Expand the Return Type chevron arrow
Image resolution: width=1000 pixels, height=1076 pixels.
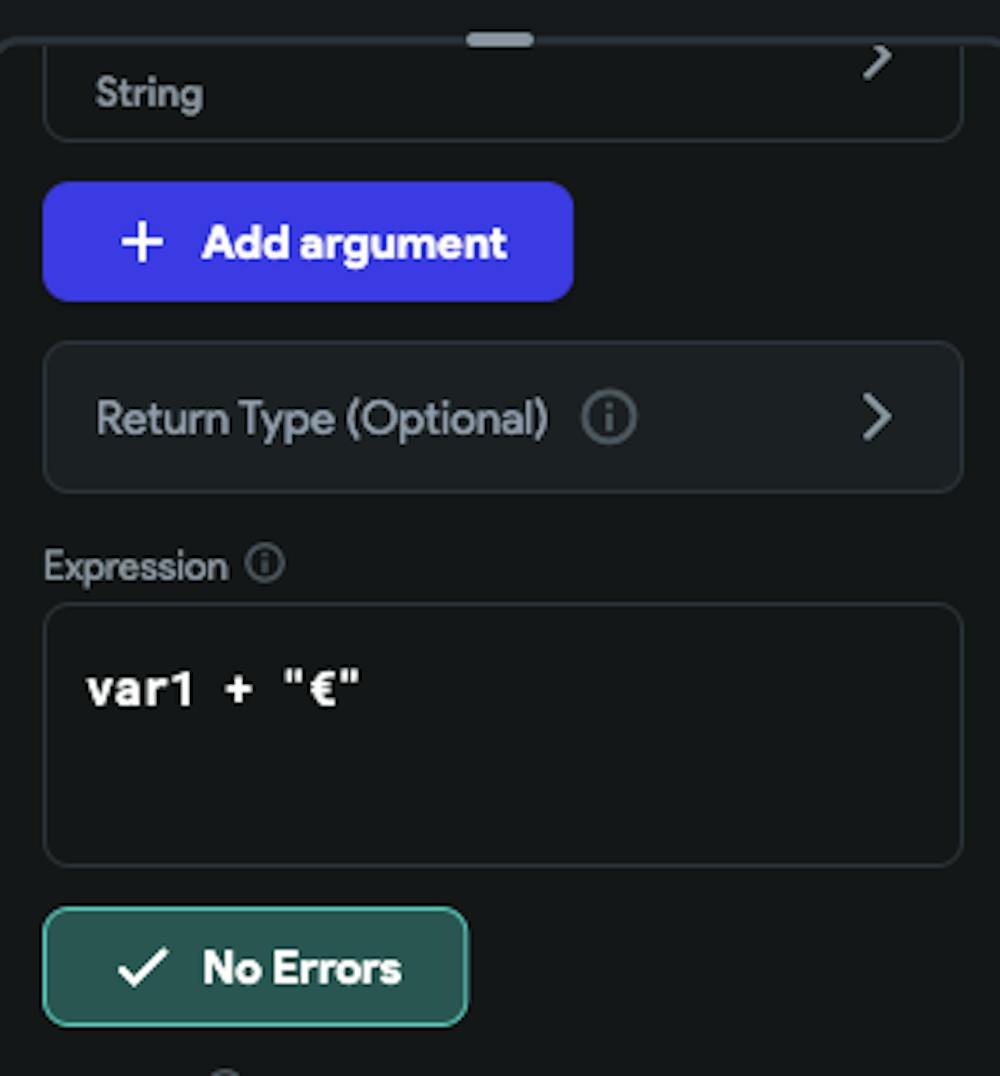coord(876,418)
